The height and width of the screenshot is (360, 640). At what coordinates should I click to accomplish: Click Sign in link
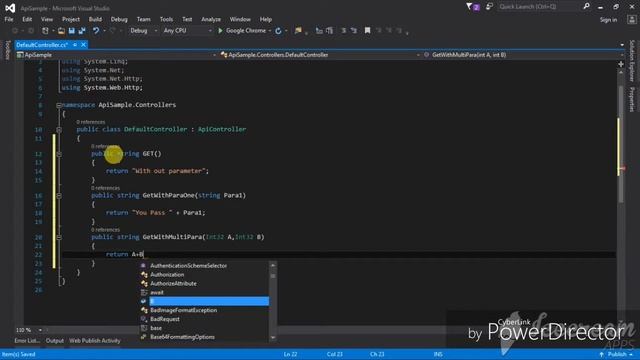tap(608, 20)
